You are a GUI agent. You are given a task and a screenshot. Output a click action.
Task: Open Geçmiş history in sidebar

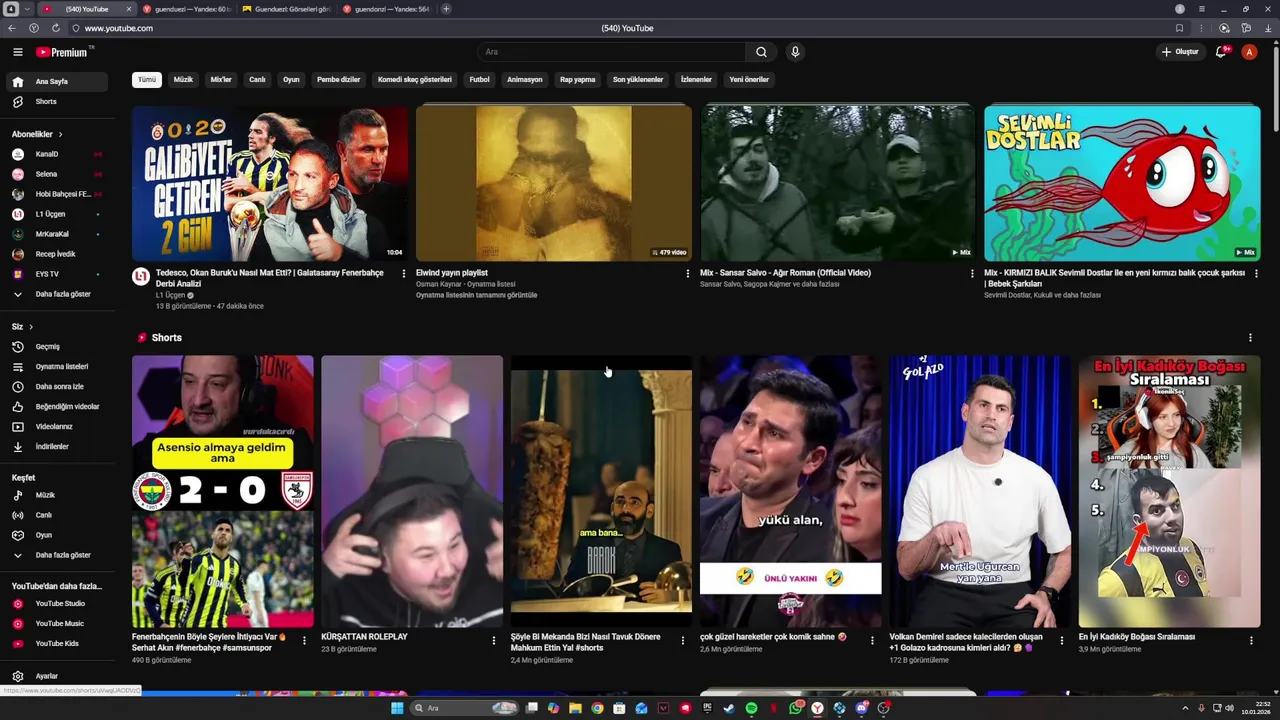[x=57, y=347]
